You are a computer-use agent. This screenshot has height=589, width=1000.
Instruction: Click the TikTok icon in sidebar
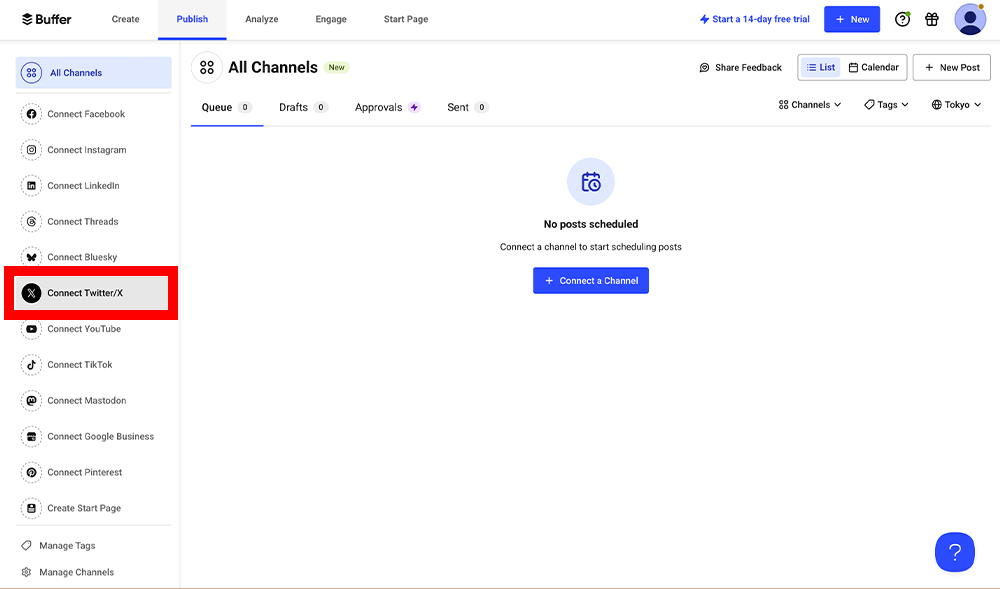31,365
